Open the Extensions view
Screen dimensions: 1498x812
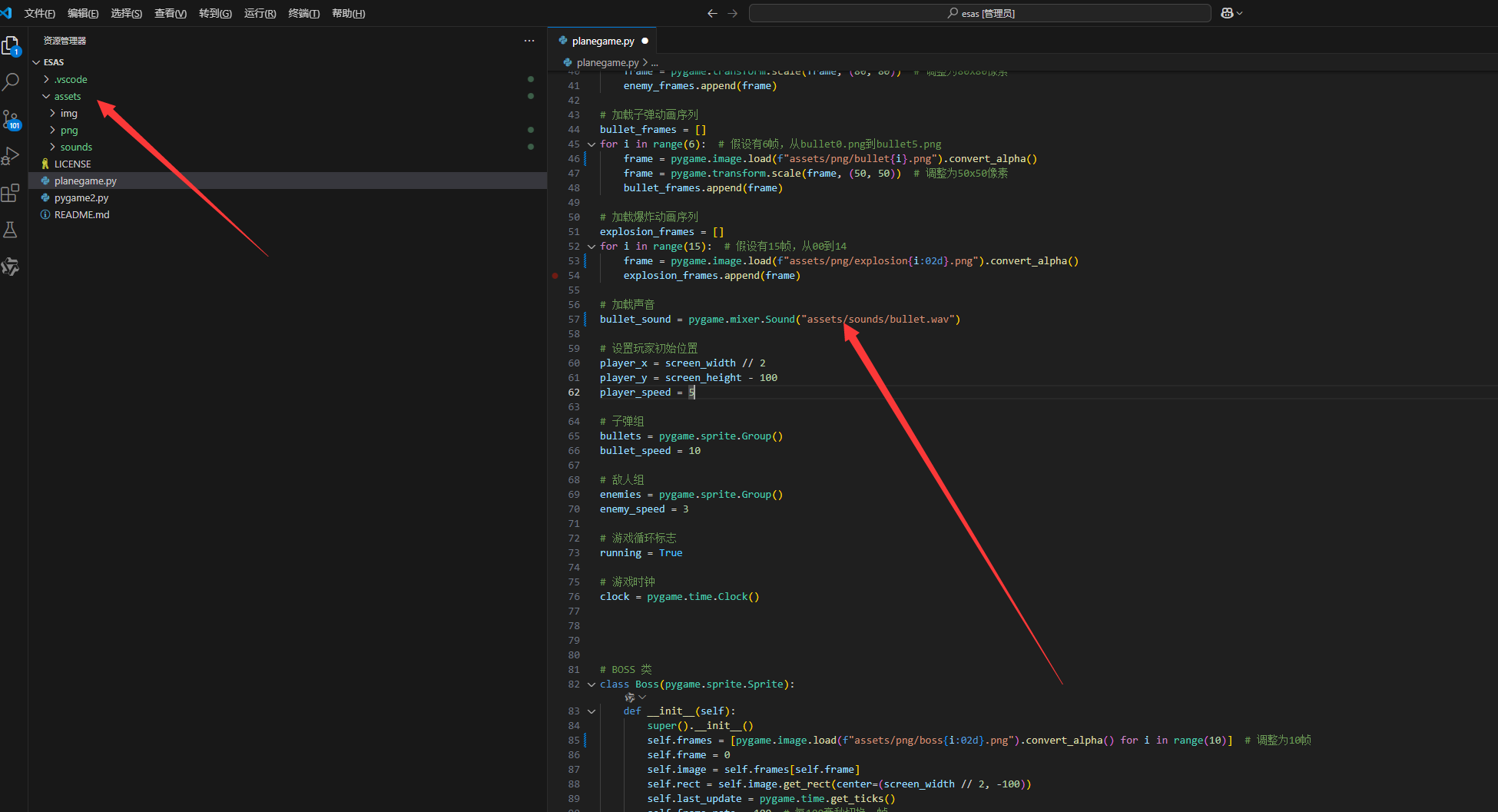click(11, 193)
